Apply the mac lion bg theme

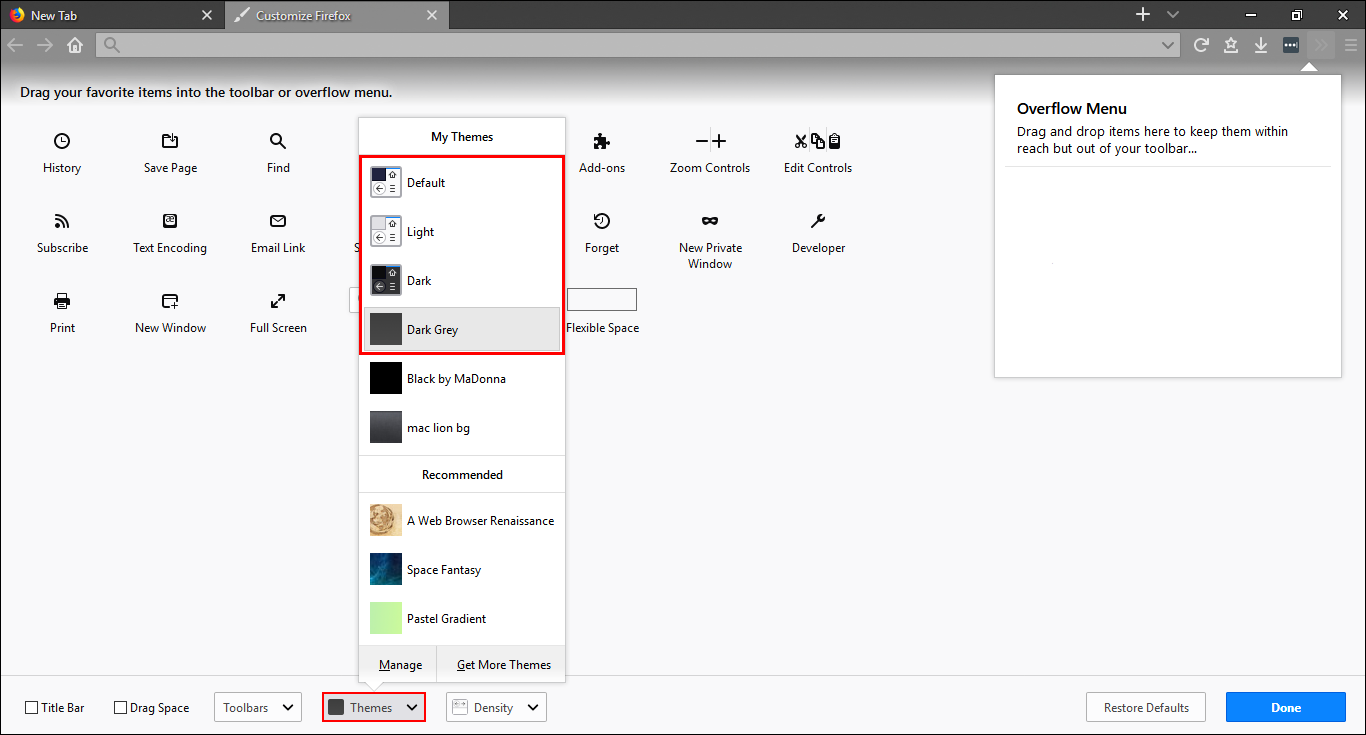pos(462,428)
